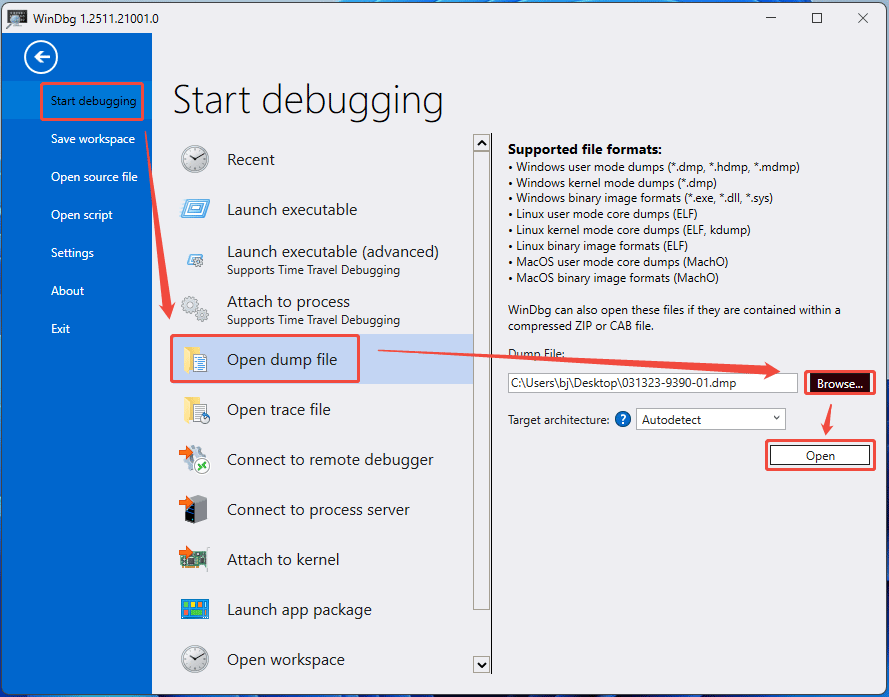Open the Target architecture dropdown
The width and height of the screenshot is (889, 697).
(710, 419)
